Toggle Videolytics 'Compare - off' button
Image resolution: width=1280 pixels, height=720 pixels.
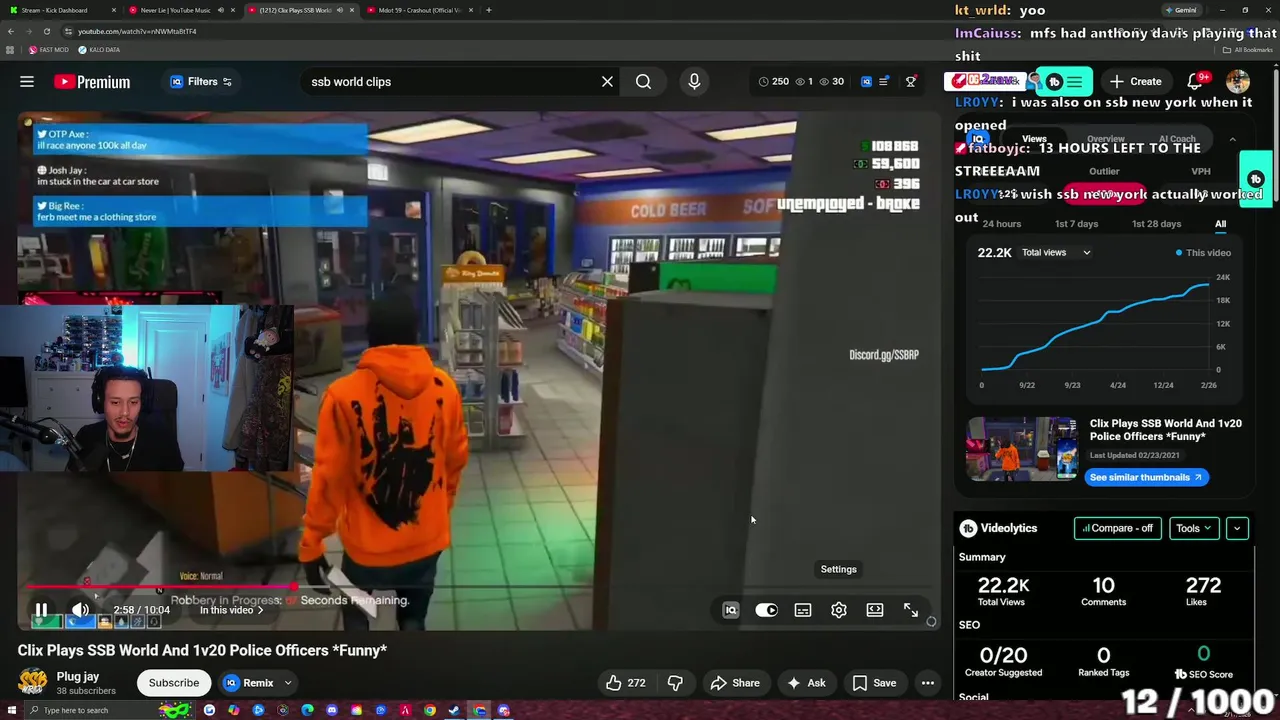(1118, 528)
